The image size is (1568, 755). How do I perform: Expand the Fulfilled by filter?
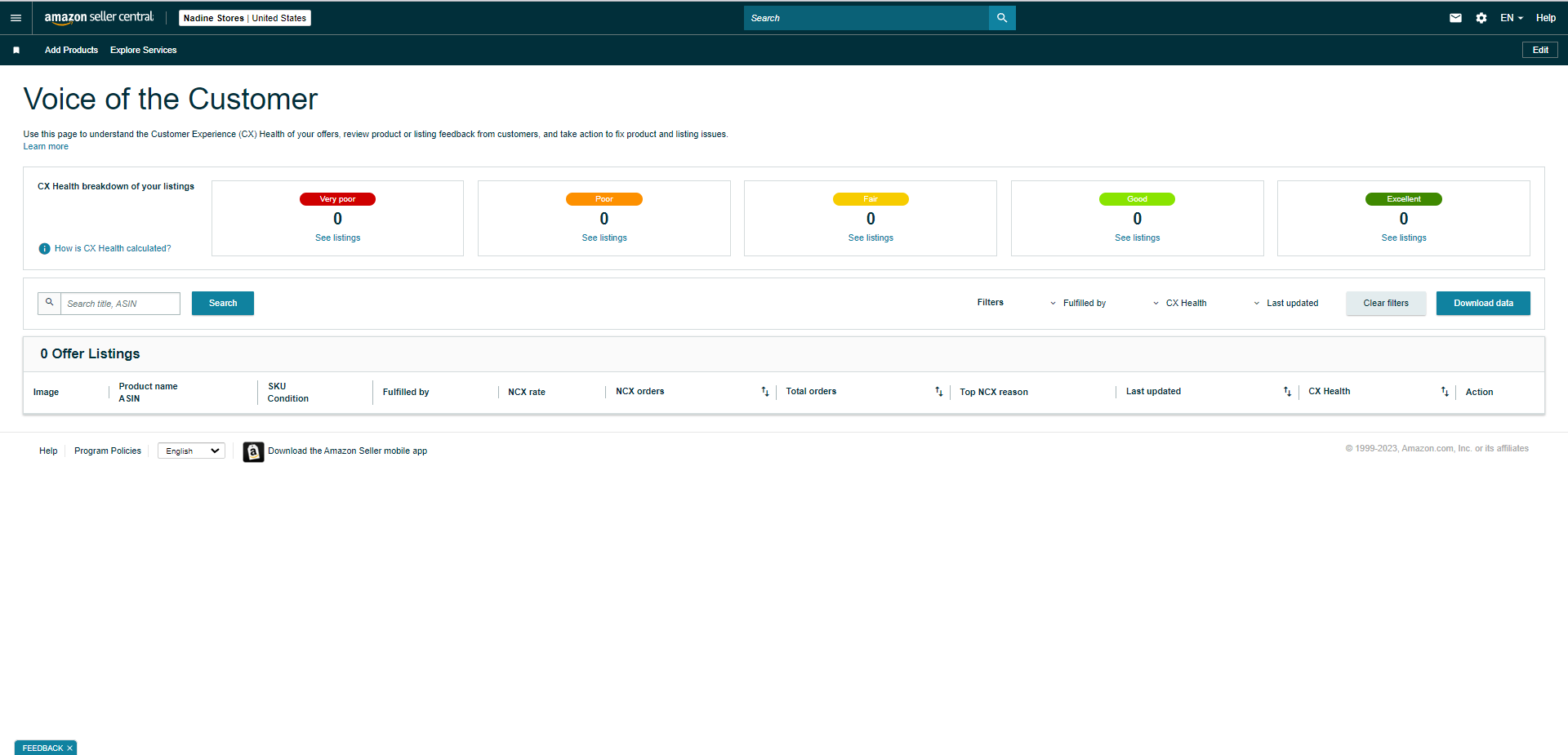tap(1078, 303)
